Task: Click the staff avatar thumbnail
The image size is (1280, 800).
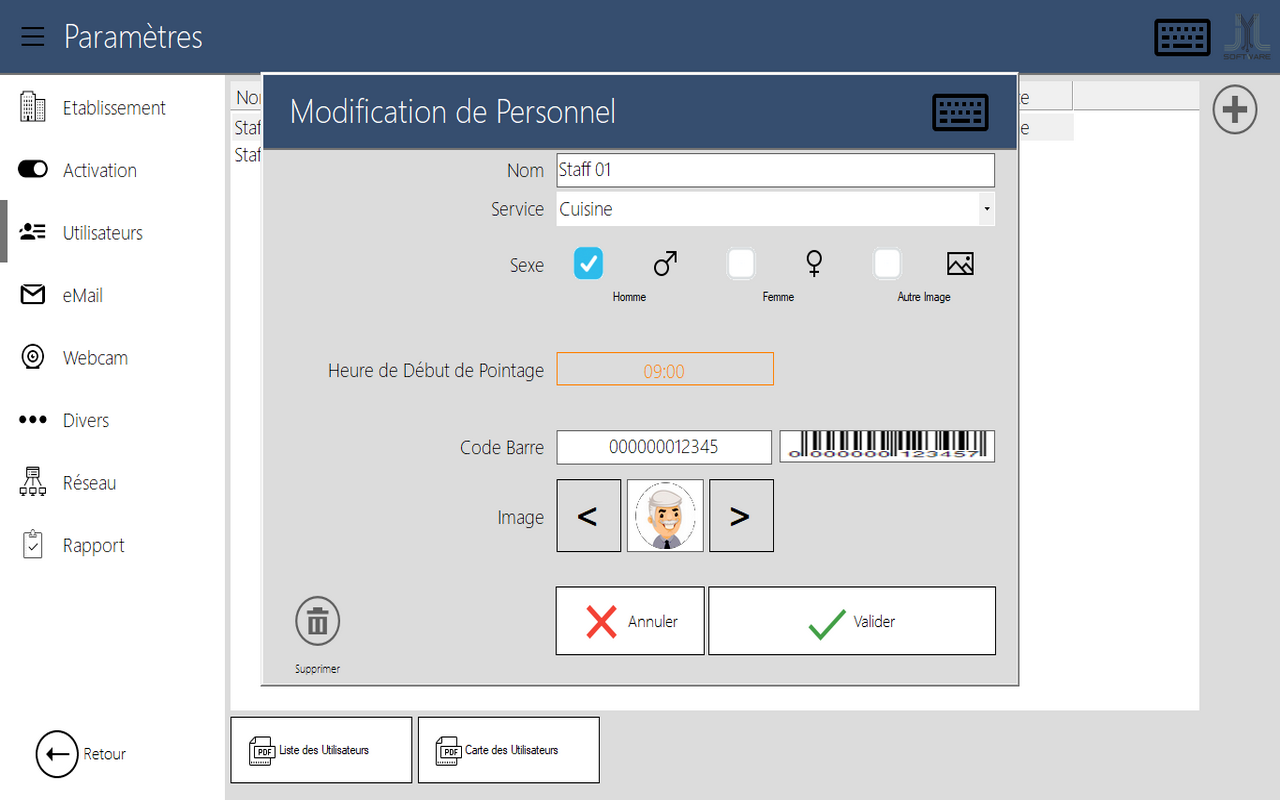Action: pyautogui.click(x=665, y=516)
